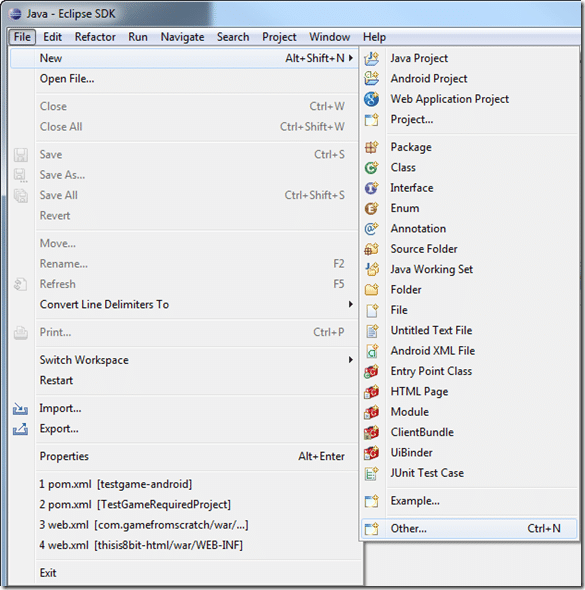This screenshot has height=590, width=585.
Task: Click the Web Application Project globe icon
Action: point(371,99)
